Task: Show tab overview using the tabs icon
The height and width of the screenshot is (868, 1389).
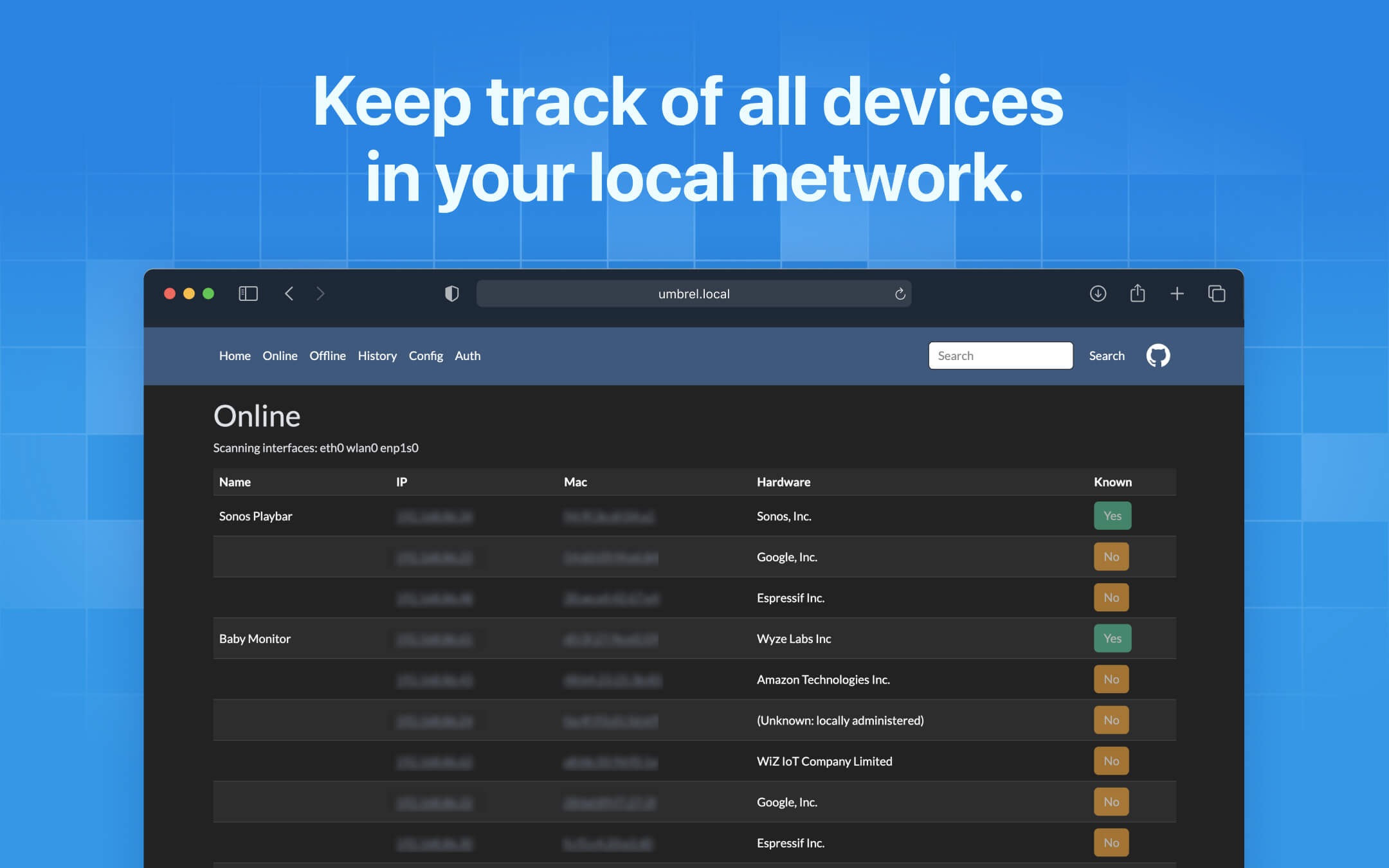Action: [x=1217, y=293]
